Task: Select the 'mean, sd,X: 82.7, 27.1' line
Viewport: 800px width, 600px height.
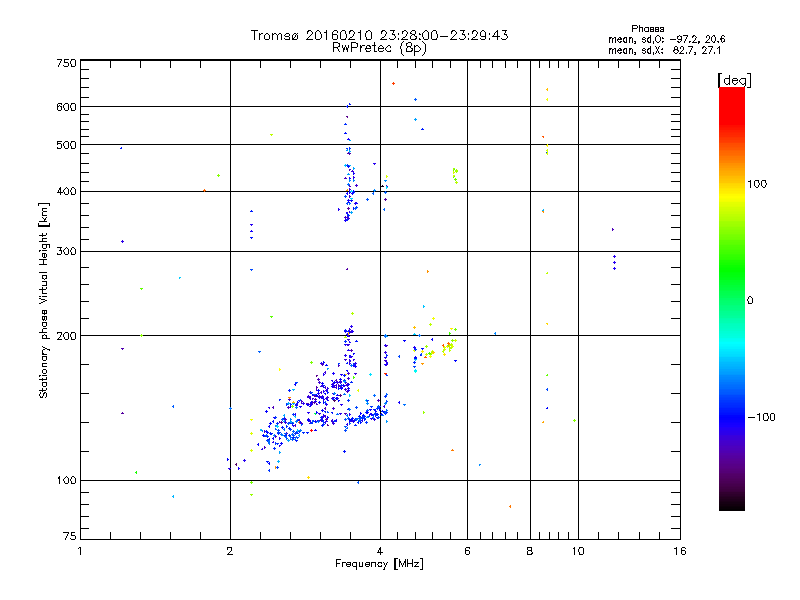Action: (x=664, y=51)
